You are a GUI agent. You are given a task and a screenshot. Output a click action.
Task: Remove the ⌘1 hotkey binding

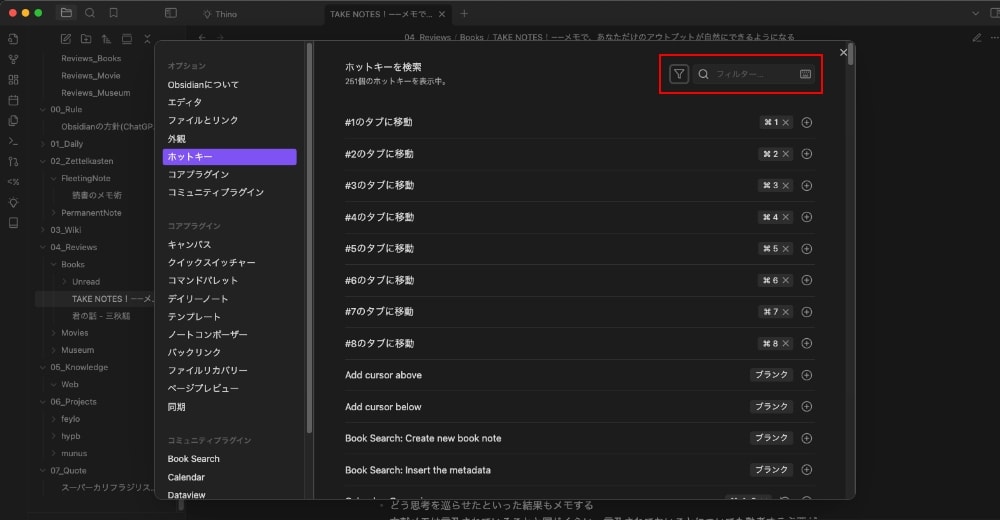[x=786, y=123]
